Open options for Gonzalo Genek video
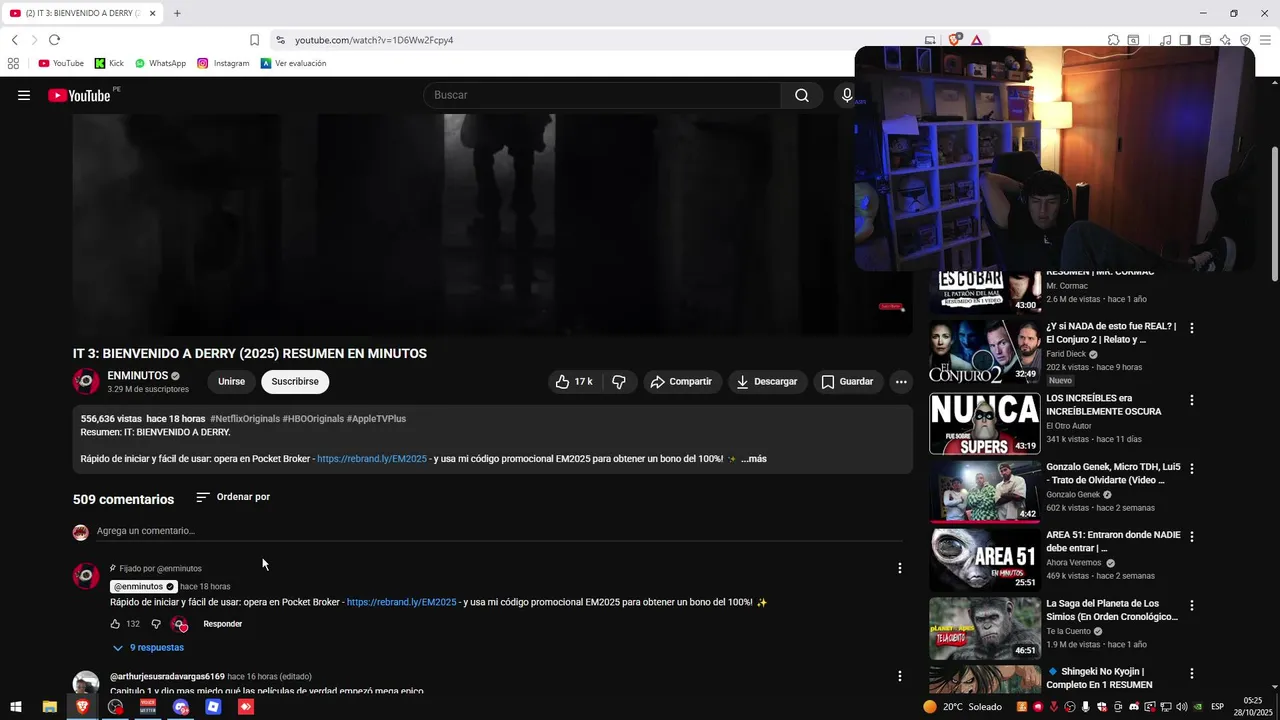The image size is (1280, 720). pyautogui.click(x=1191, y=468)
